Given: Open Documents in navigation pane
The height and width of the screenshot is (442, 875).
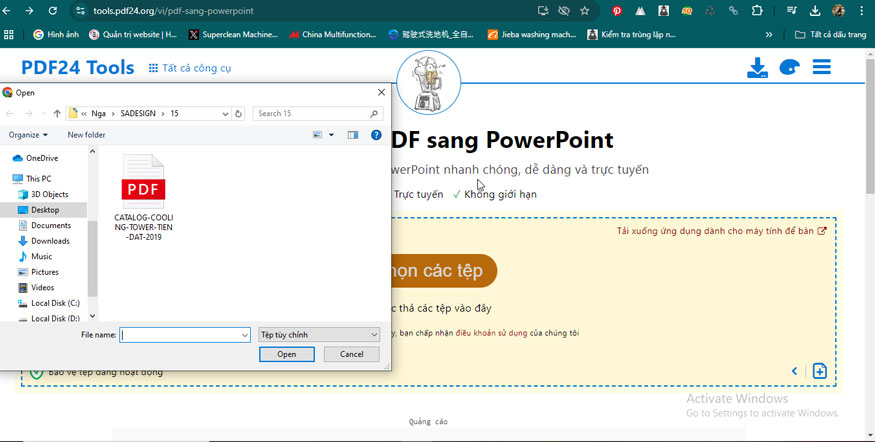Looking at the screenshot, I should click(x=51, y=225).
